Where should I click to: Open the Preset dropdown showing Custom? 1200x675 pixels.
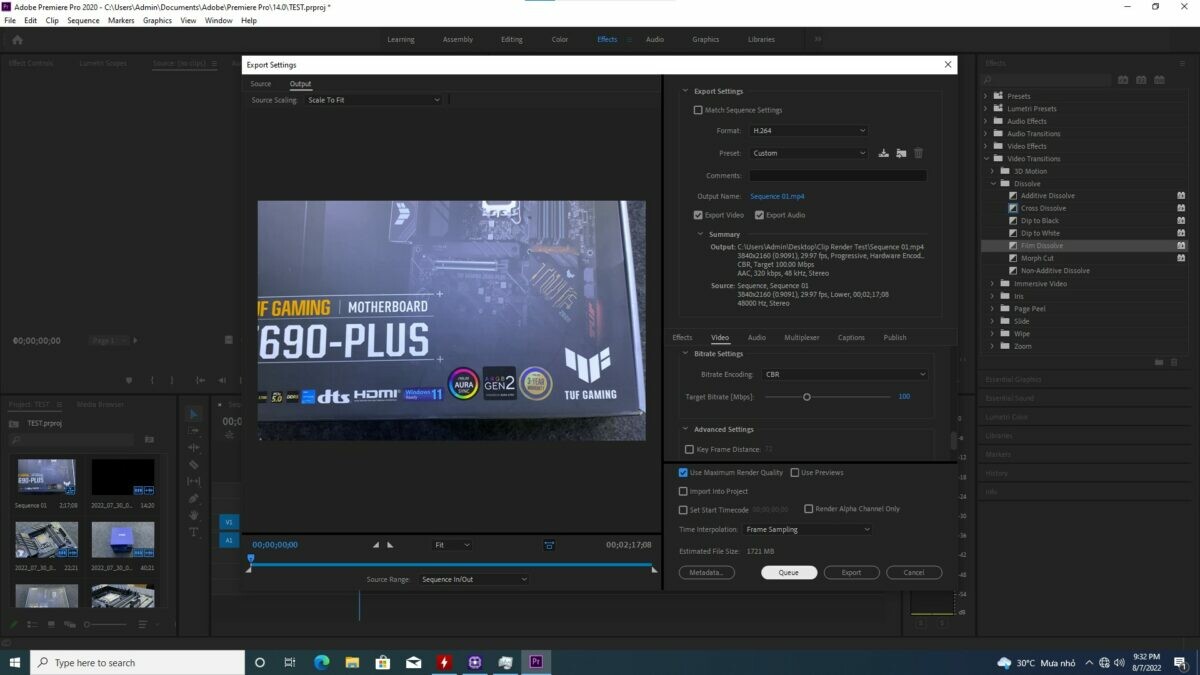[808, 153]
